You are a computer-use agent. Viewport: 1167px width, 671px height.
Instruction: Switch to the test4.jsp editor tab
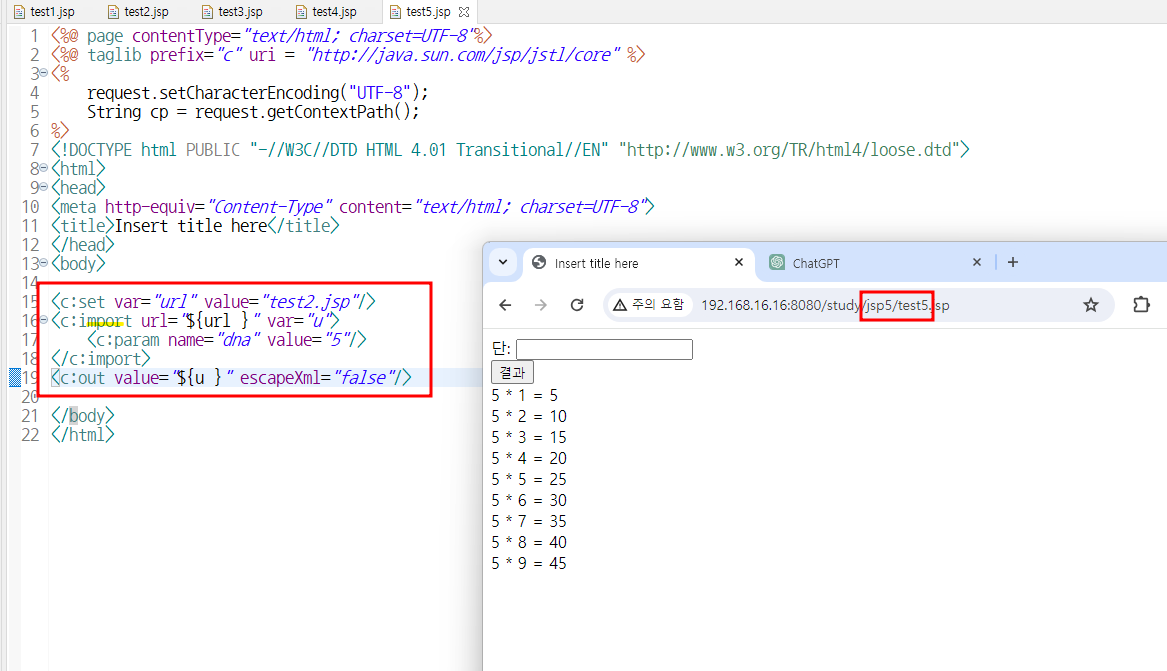point(326,12)
